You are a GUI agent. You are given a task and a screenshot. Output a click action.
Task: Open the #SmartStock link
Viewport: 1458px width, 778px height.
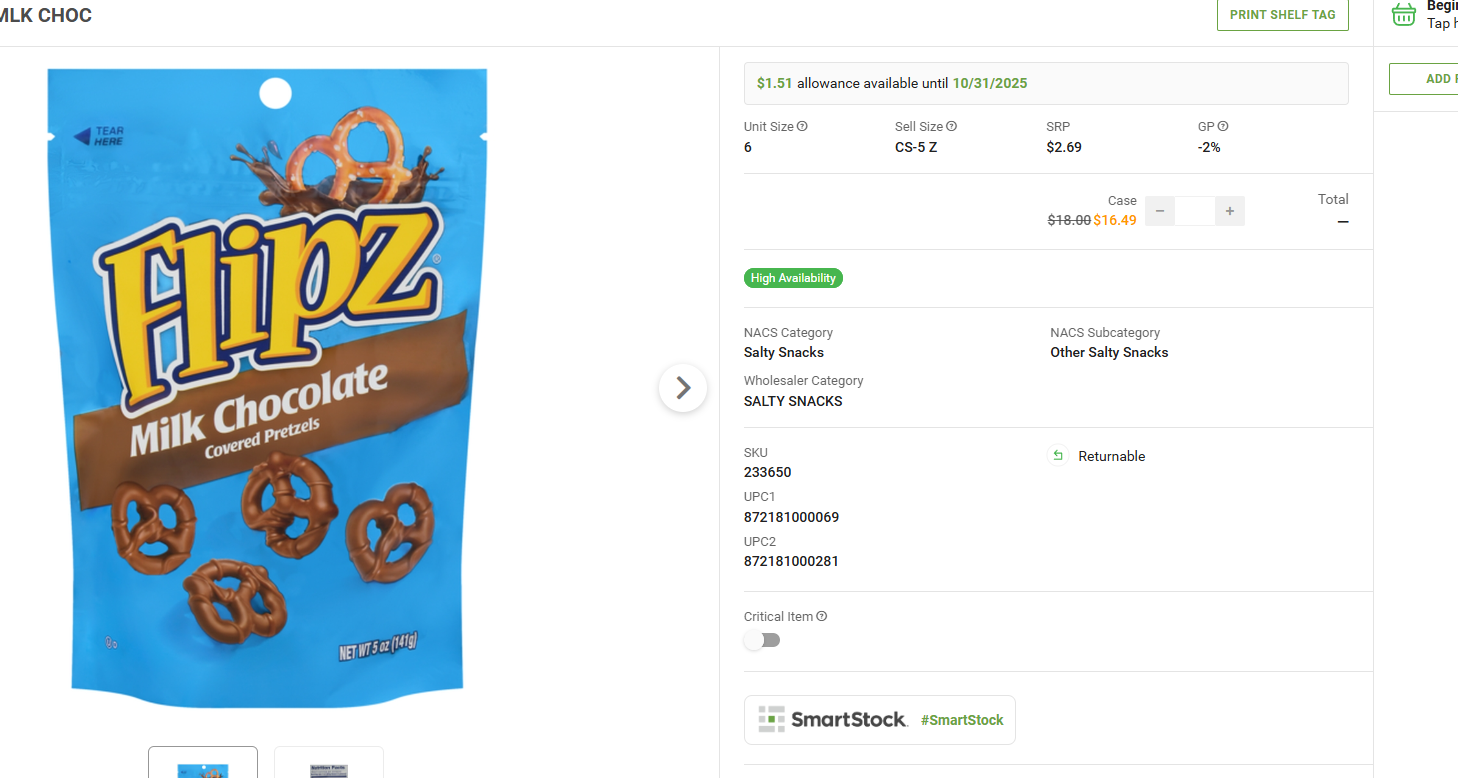(962, 720)
